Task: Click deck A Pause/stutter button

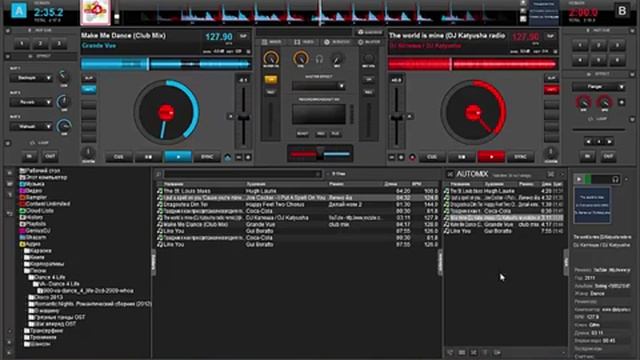Action: click(148, 157)
